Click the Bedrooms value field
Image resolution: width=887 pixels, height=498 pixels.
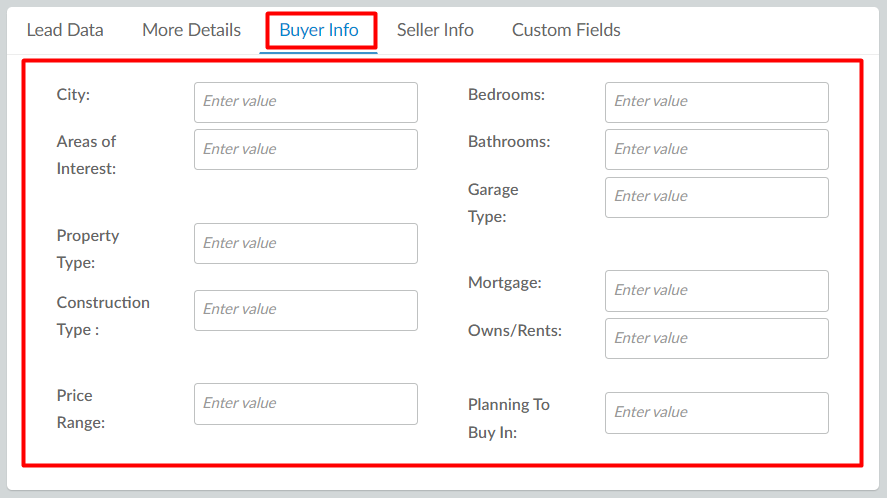[717, 102]
